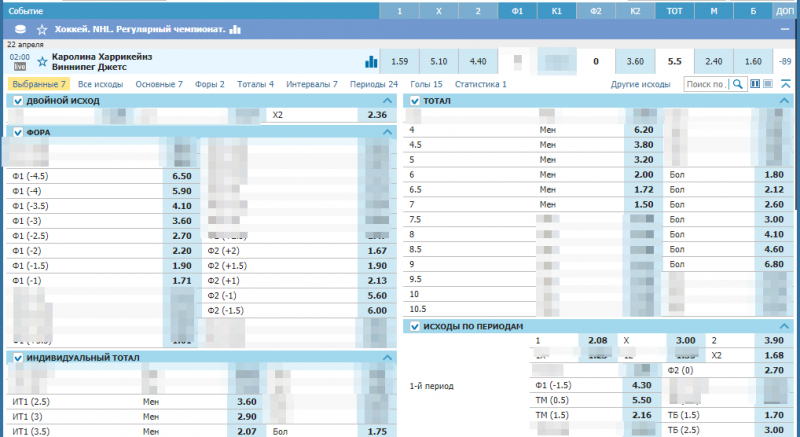Image resolution: width=800 pixels, height=437 pixels.
Task: Collapse all markets with double-arrow icon
Action: pos(786,85)
